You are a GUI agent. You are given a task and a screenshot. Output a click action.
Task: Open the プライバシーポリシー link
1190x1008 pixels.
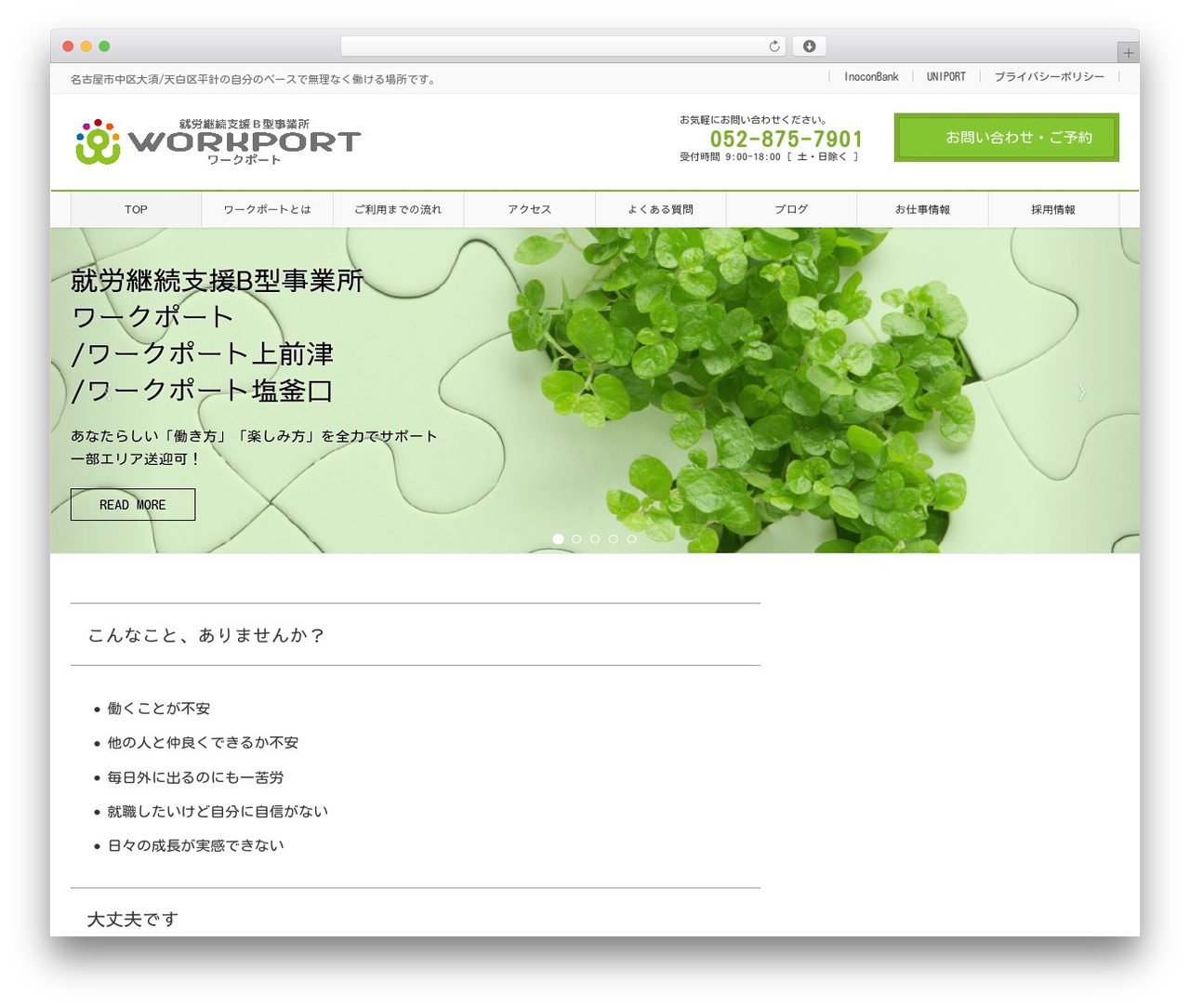(x=1049, y=77)
